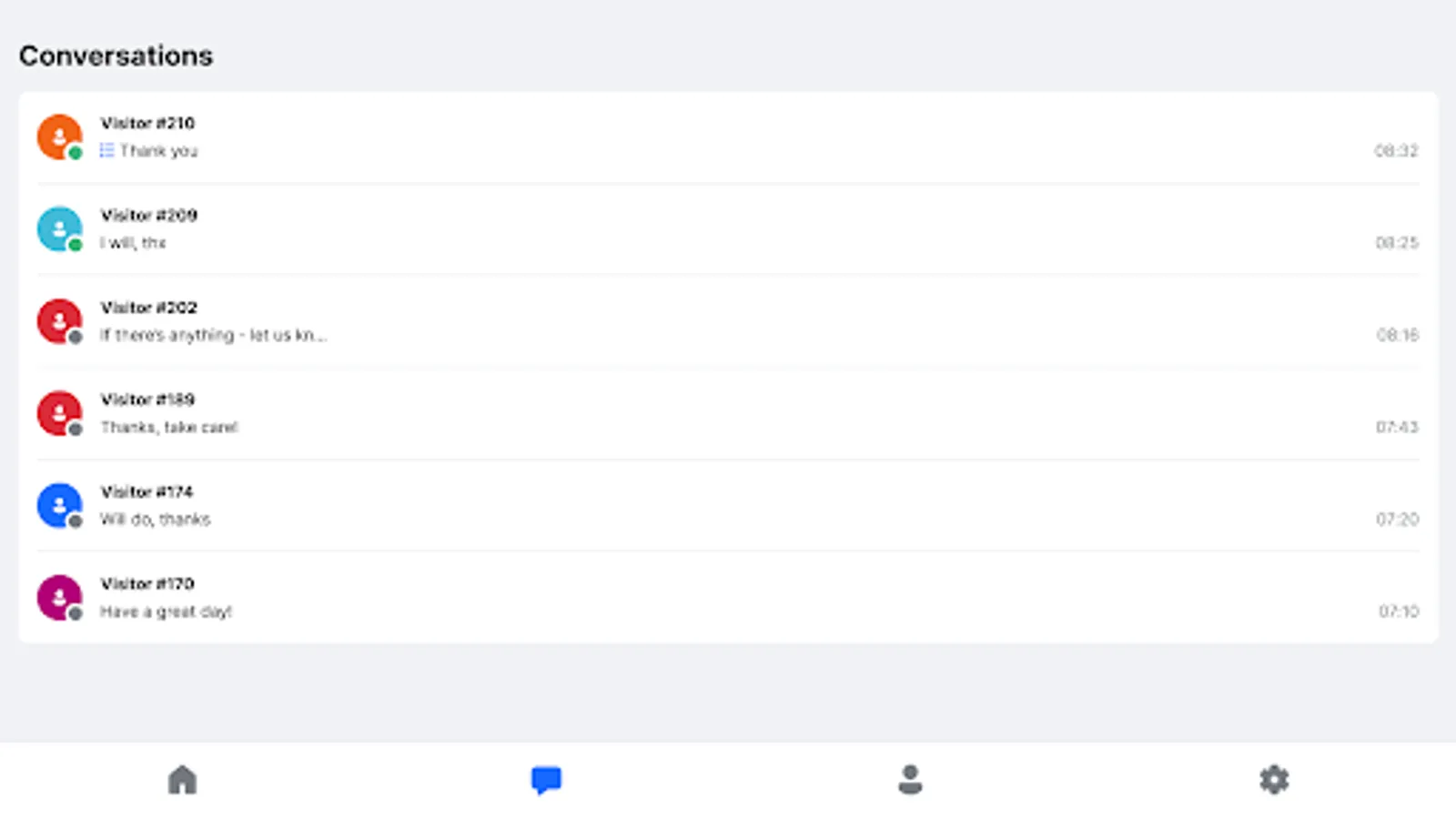
Task: Click the 07:43 timestamp for Visitor #189
Action: (x=1396, y=427)
